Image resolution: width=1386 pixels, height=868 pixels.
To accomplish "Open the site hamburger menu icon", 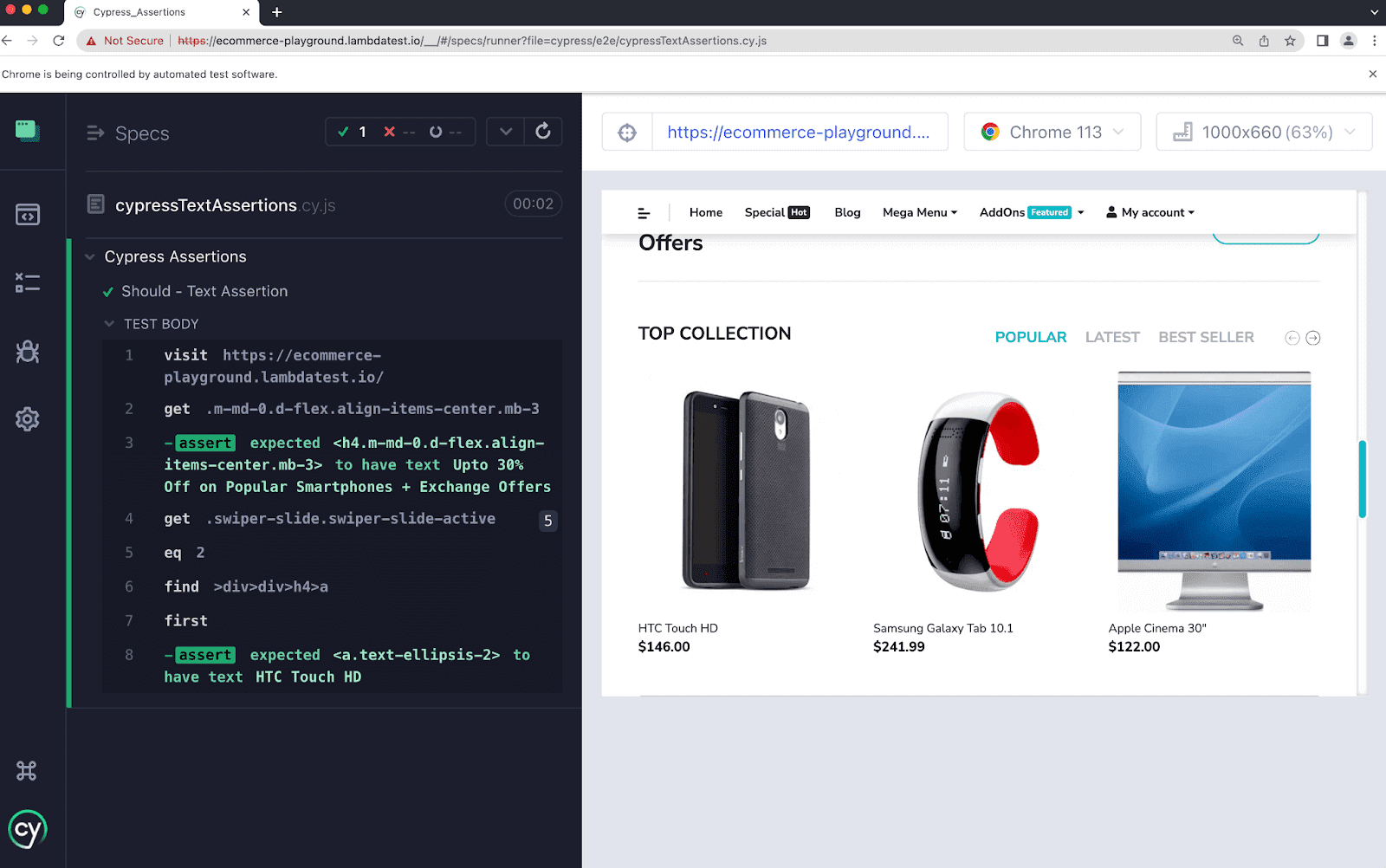I will tap(644, 213).
